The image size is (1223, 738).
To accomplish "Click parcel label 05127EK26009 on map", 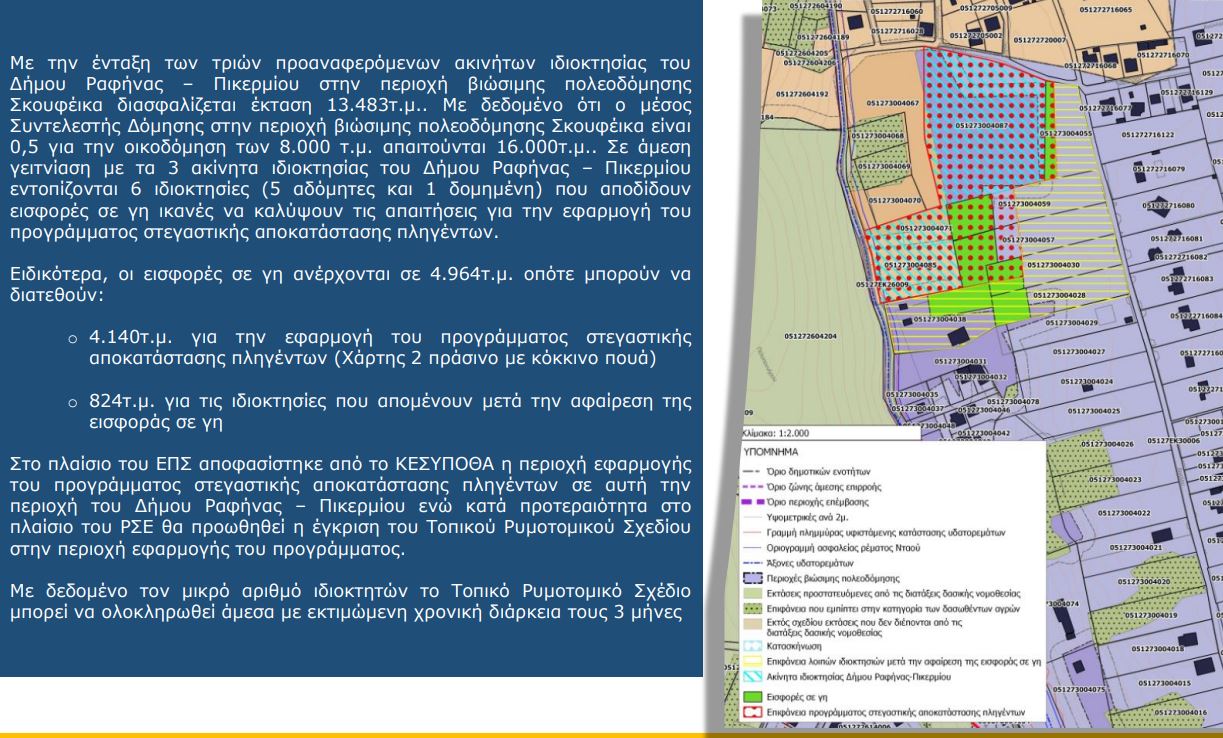I will point(883,284).
